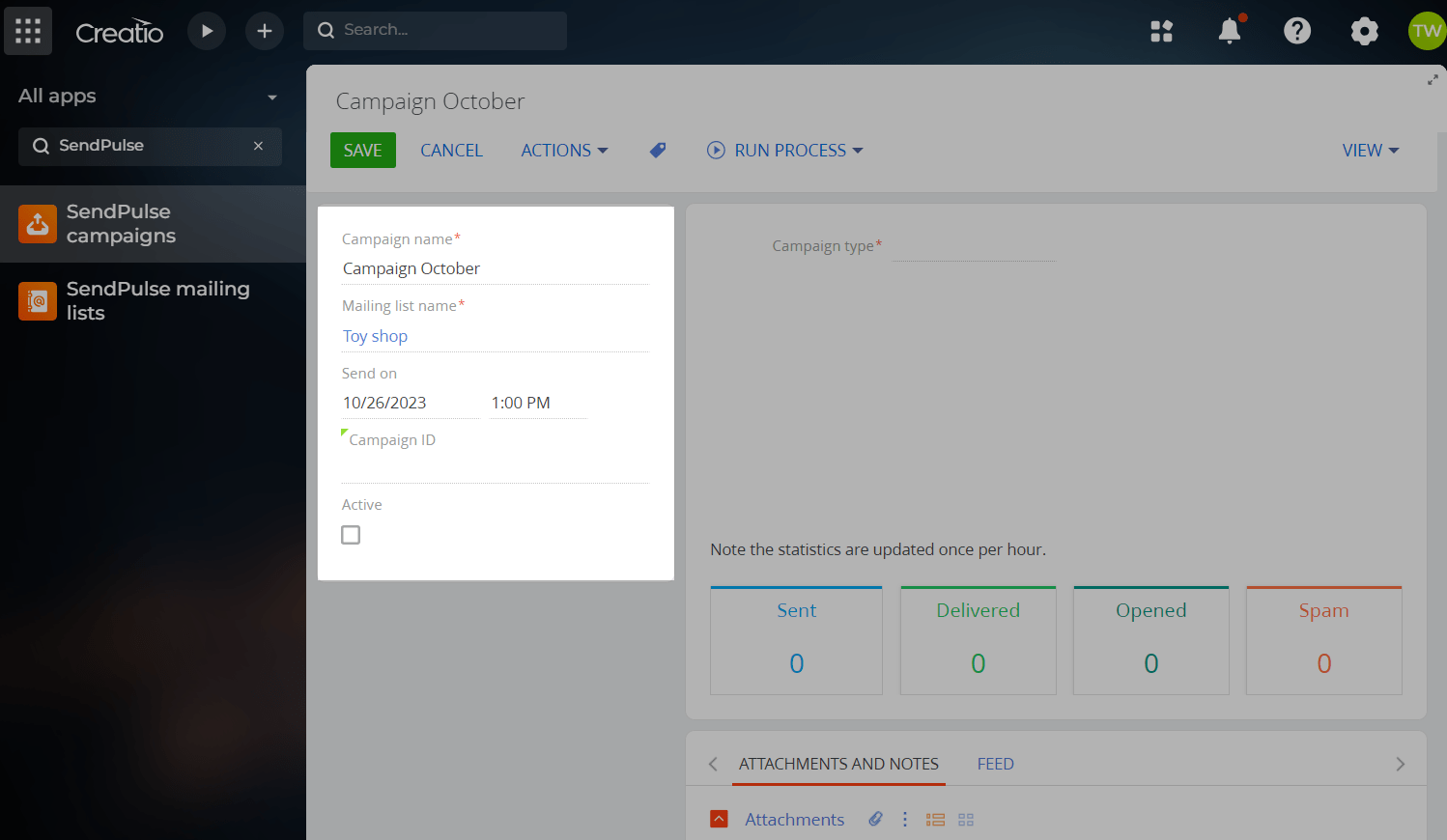Open SendPulse mailing lists section
Screen dimensions: 1447x840
153,301
